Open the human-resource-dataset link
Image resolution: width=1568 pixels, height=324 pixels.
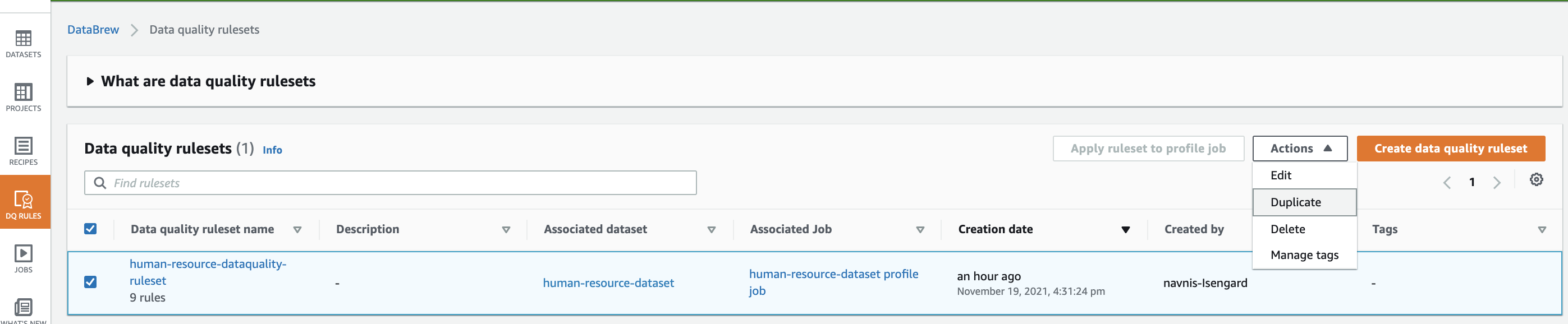point(608,283)
